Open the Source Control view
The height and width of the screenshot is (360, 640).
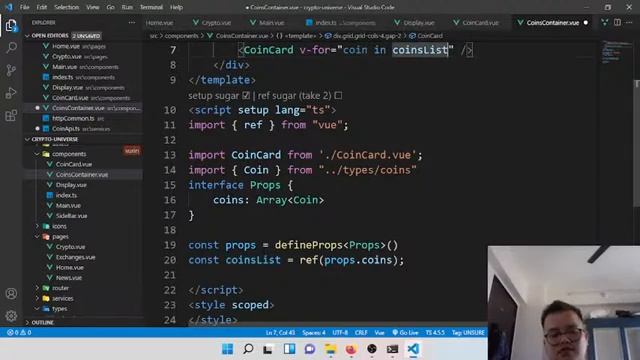point(11,70)
